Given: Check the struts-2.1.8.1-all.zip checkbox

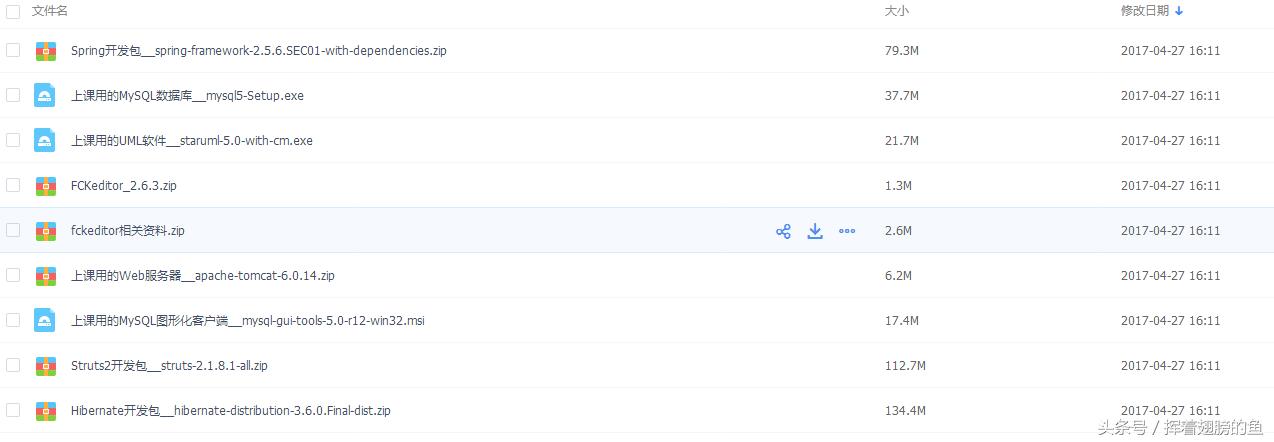Looking at the screenshot, I should click(x=13, y=365).
